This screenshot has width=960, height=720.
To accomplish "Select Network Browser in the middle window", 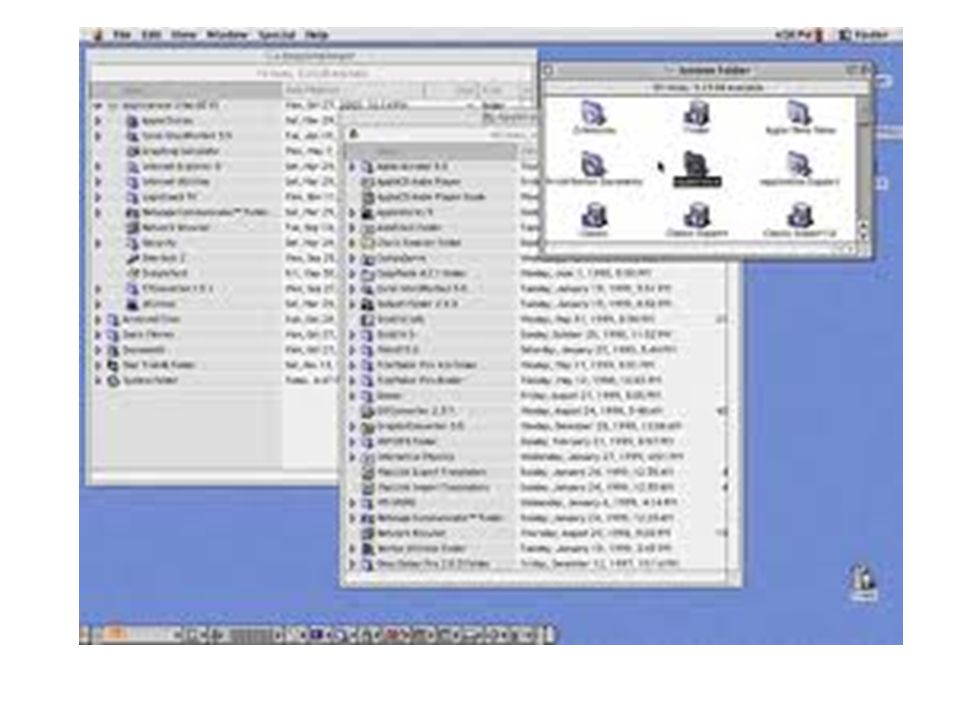I will [x=404, y=534].
